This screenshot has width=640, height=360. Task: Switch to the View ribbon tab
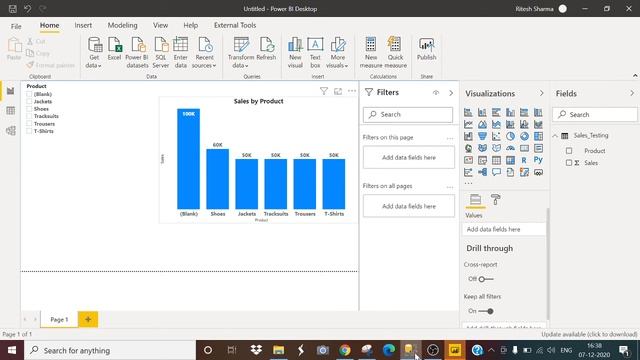tap(160, 25)
